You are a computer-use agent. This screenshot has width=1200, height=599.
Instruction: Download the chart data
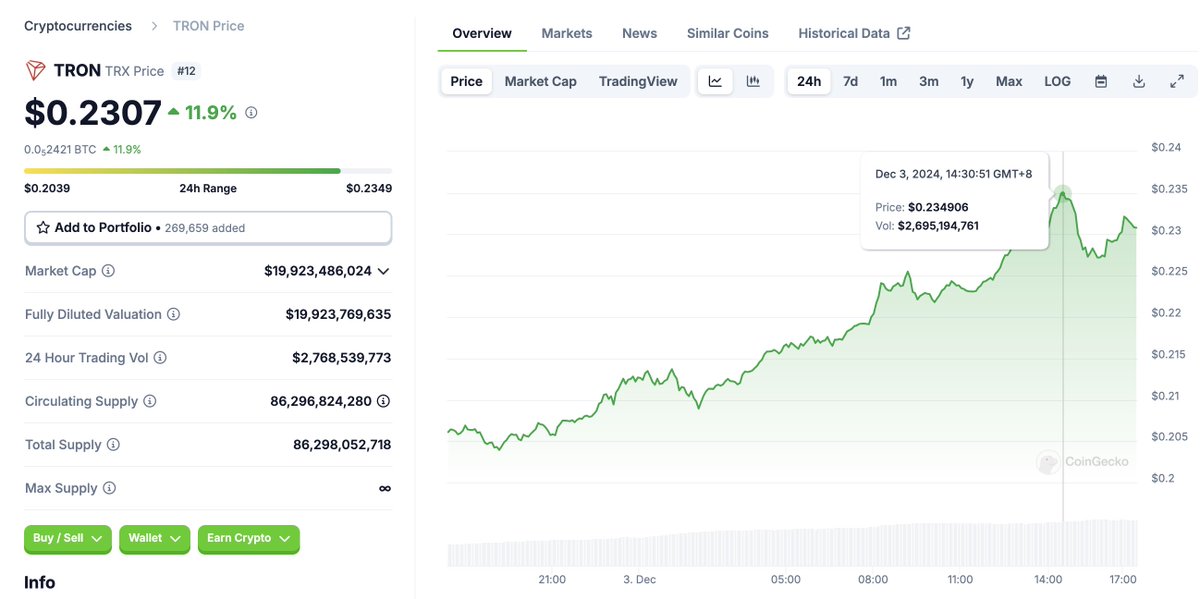coord(1139,81)
